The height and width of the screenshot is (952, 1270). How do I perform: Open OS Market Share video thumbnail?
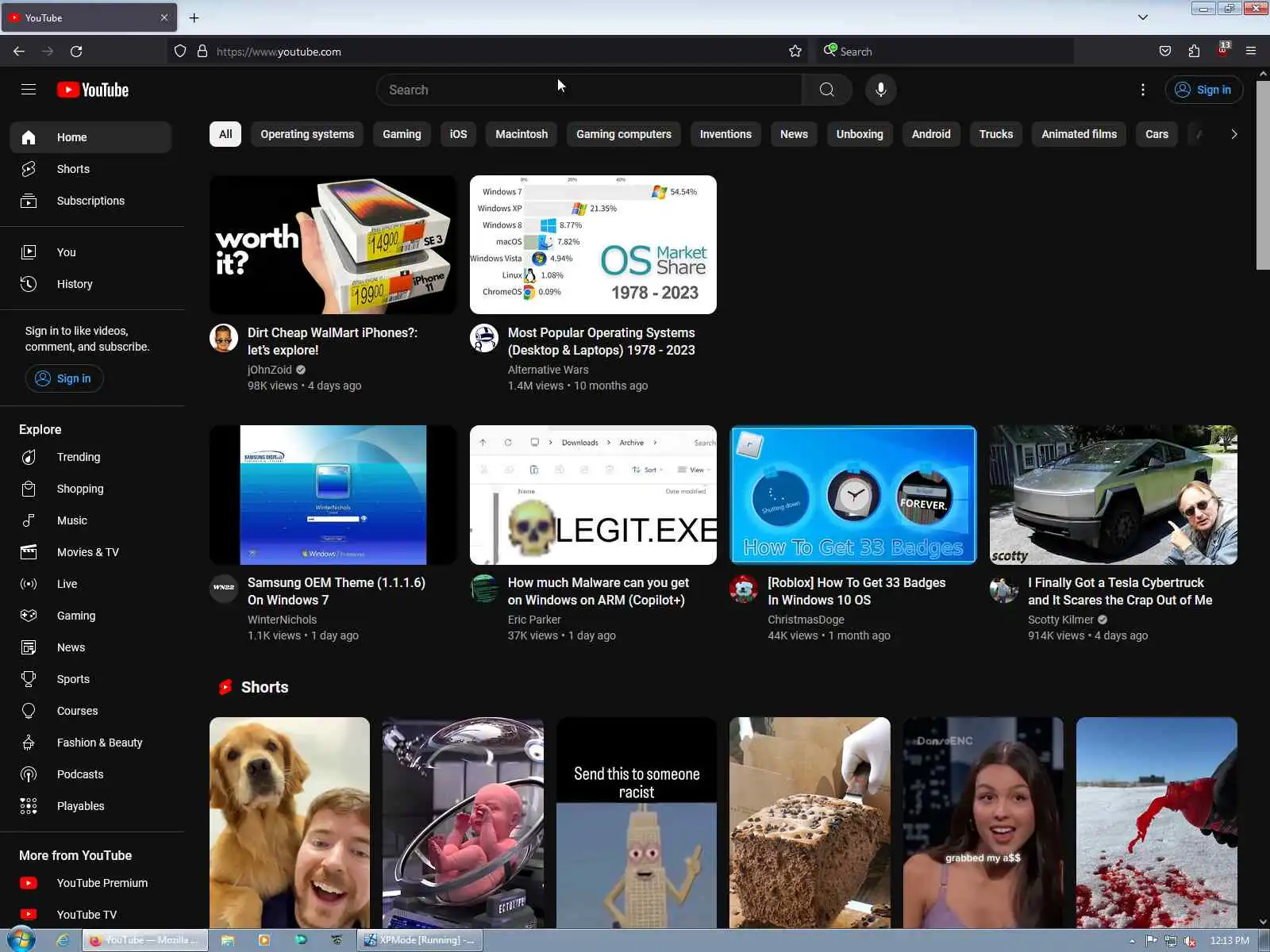click(x=593, y=244)
